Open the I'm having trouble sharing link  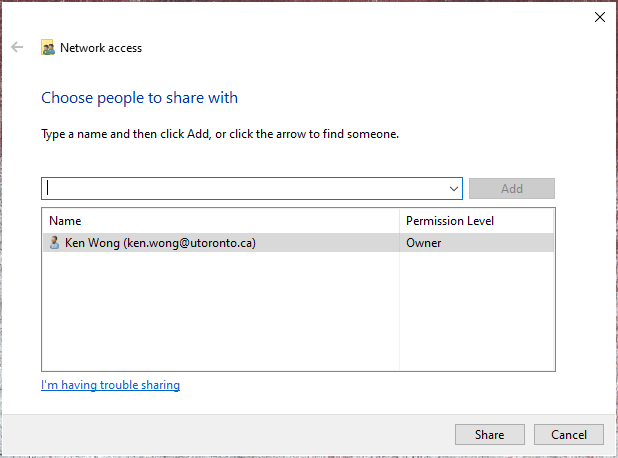(x=110, y=385)
